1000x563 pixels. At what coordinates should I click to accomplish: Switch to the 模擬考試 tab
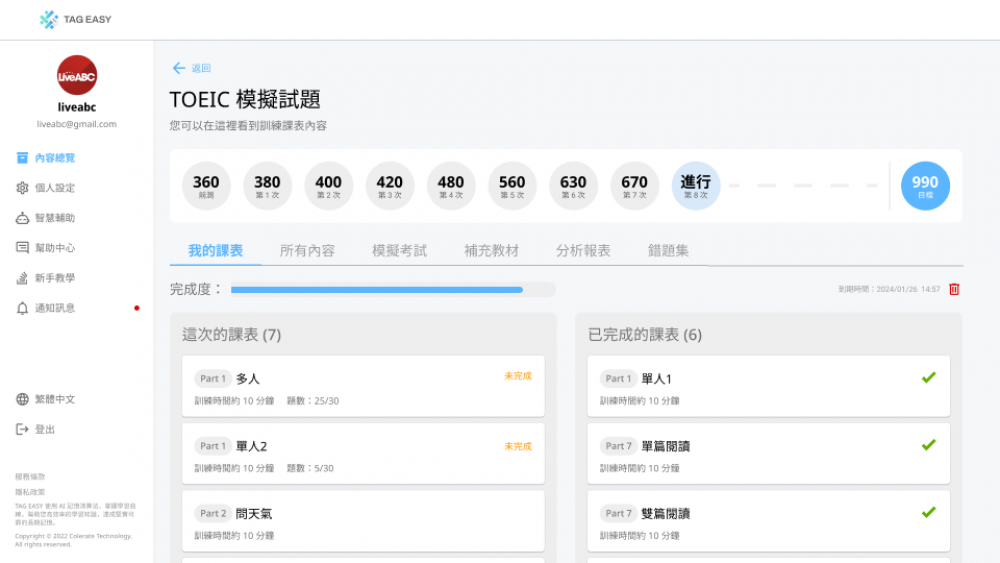coord(399,251)
